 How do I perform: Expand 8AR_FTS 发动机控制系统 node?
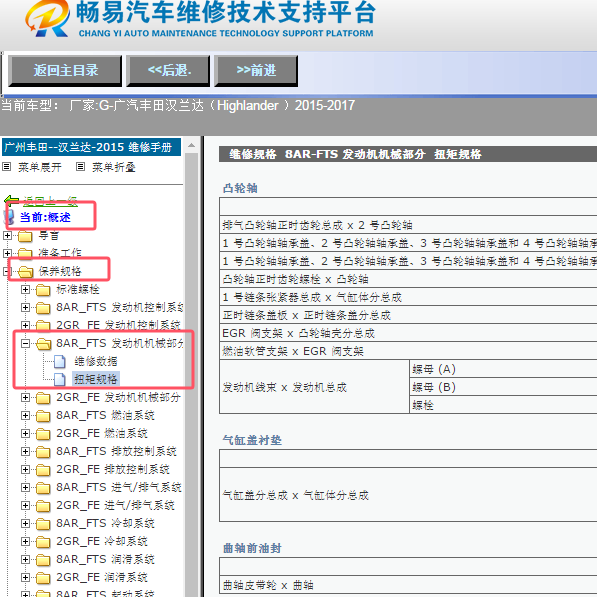(x=25, y=308)
